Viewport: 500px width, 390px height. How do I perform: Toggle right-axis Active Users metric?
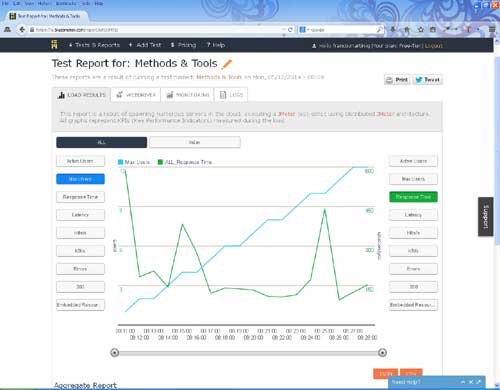click(413, 161)
